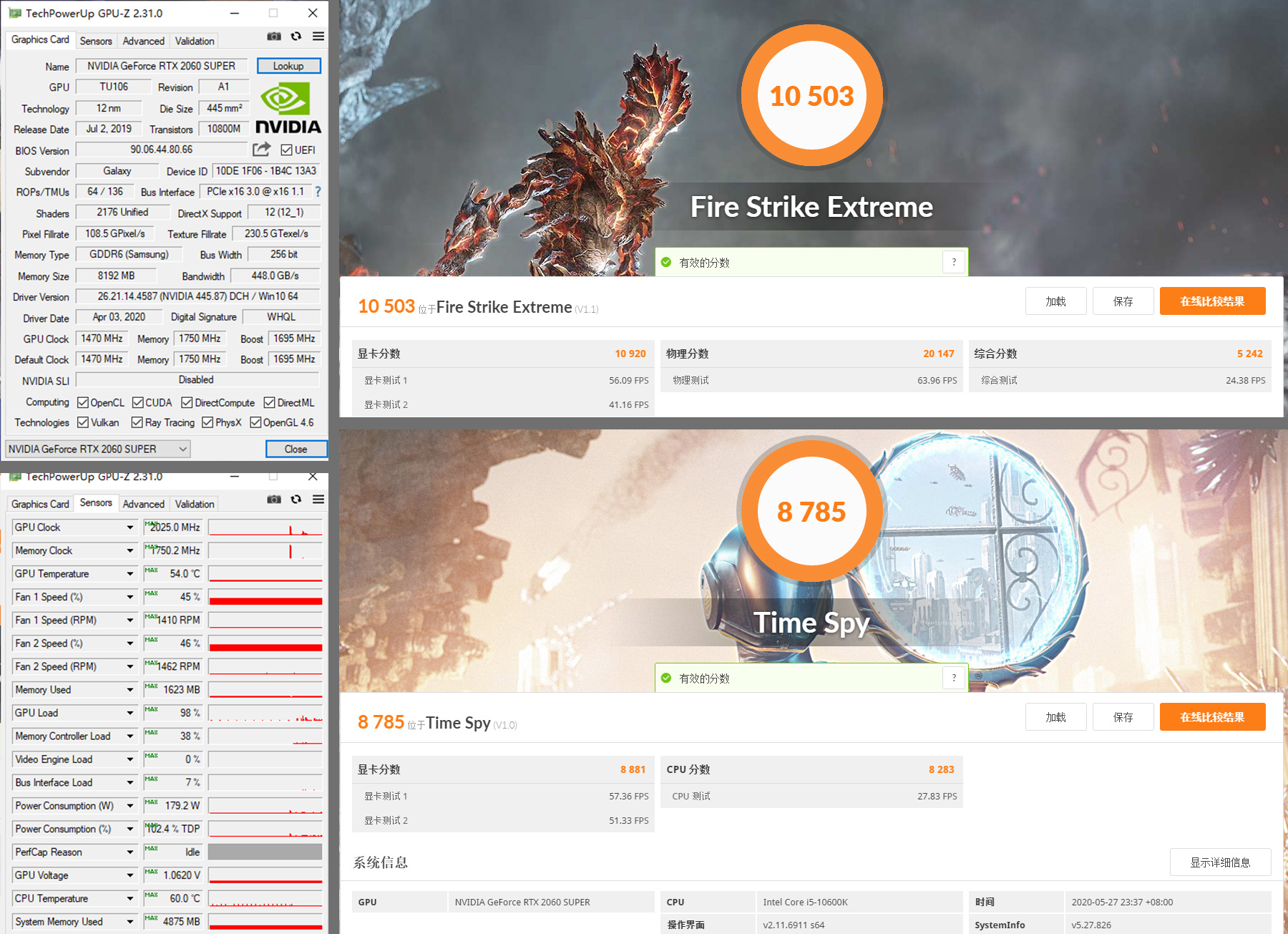Image resolution: width=1288 pixels, height=934 pixels.
Task: Click the NVIDIA logo in GPU-Z
Action: point(288,107)
